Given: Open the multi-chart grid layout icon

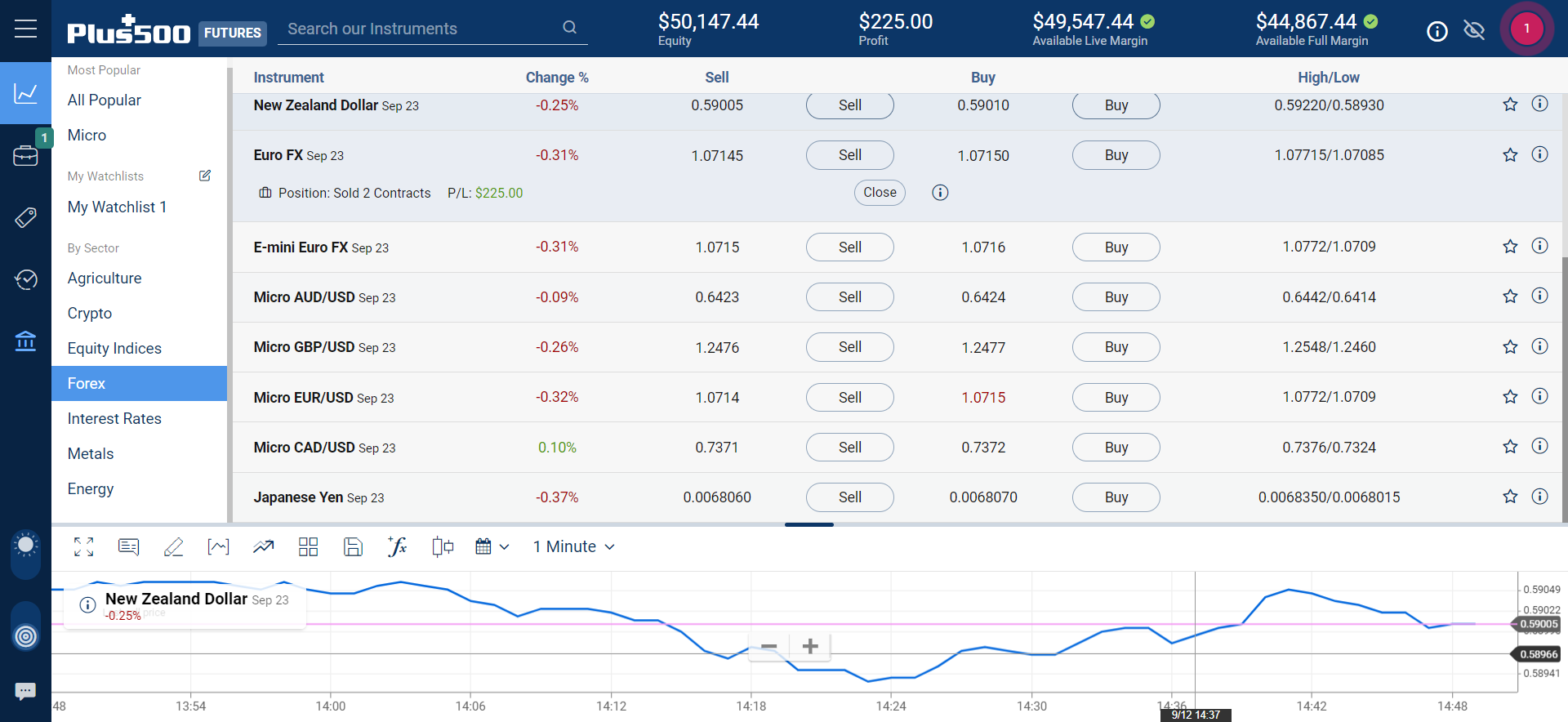Looking at the screenshot, I should 308,546.
